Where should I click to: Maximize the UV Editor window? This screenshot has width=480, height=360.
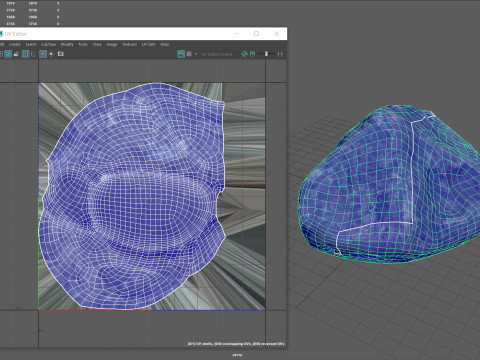[257, 34]
